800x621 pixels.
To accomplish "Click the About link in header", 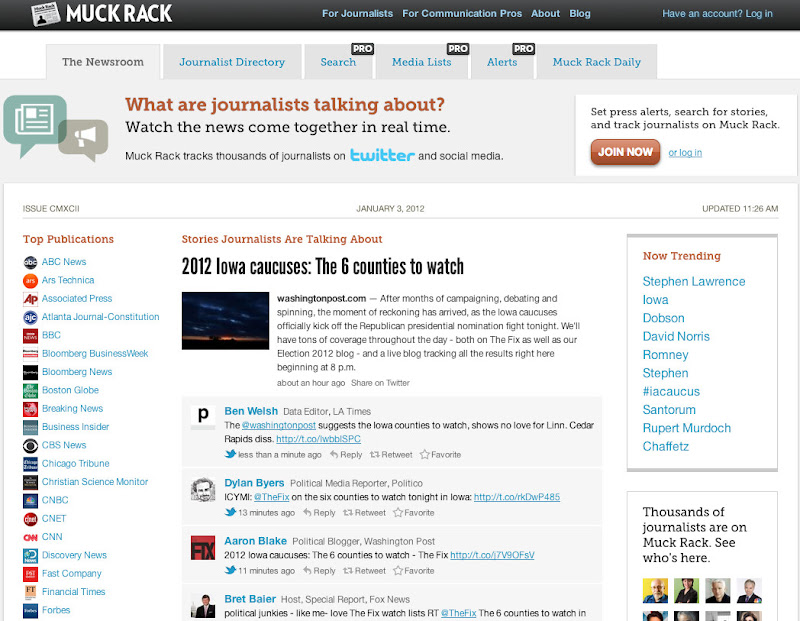I will (x=545, y=14).
